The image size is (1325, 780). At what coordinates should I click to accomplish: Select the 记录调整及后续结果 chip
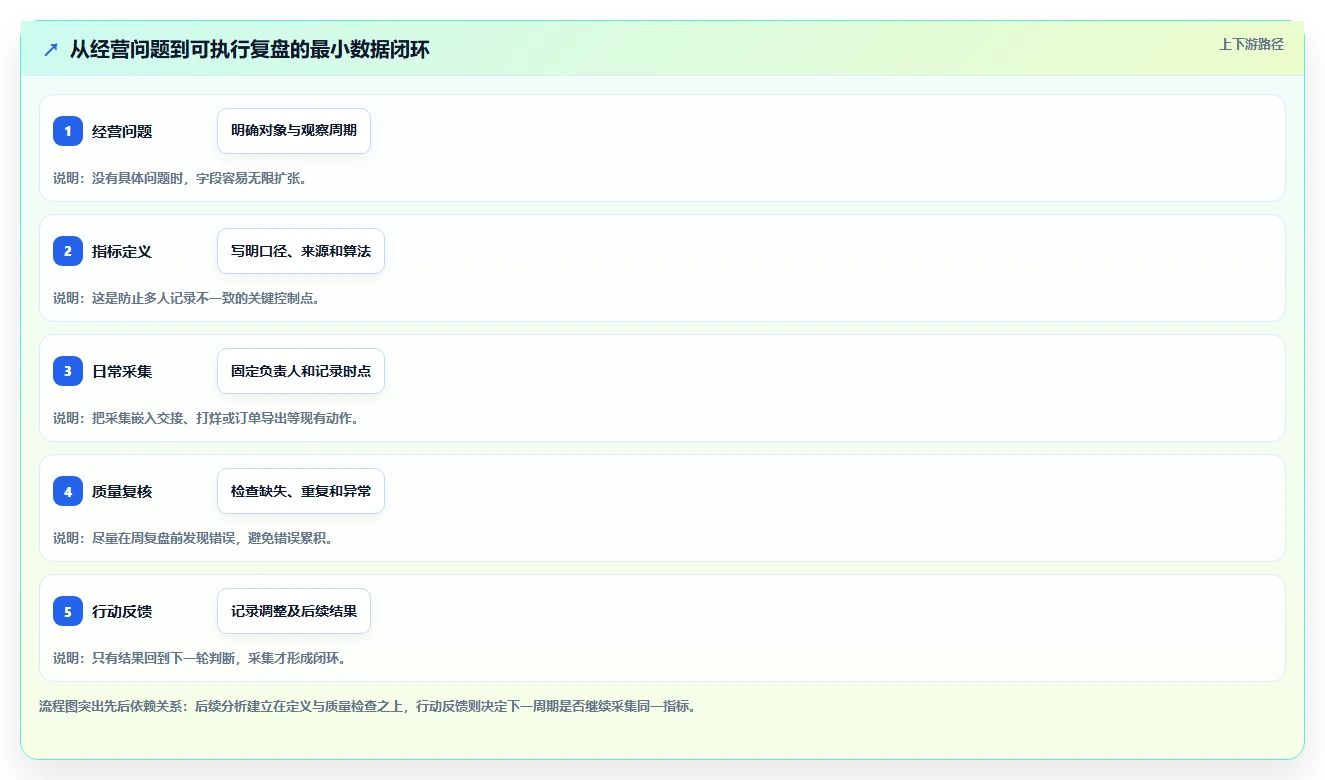[x=294, y=611]
